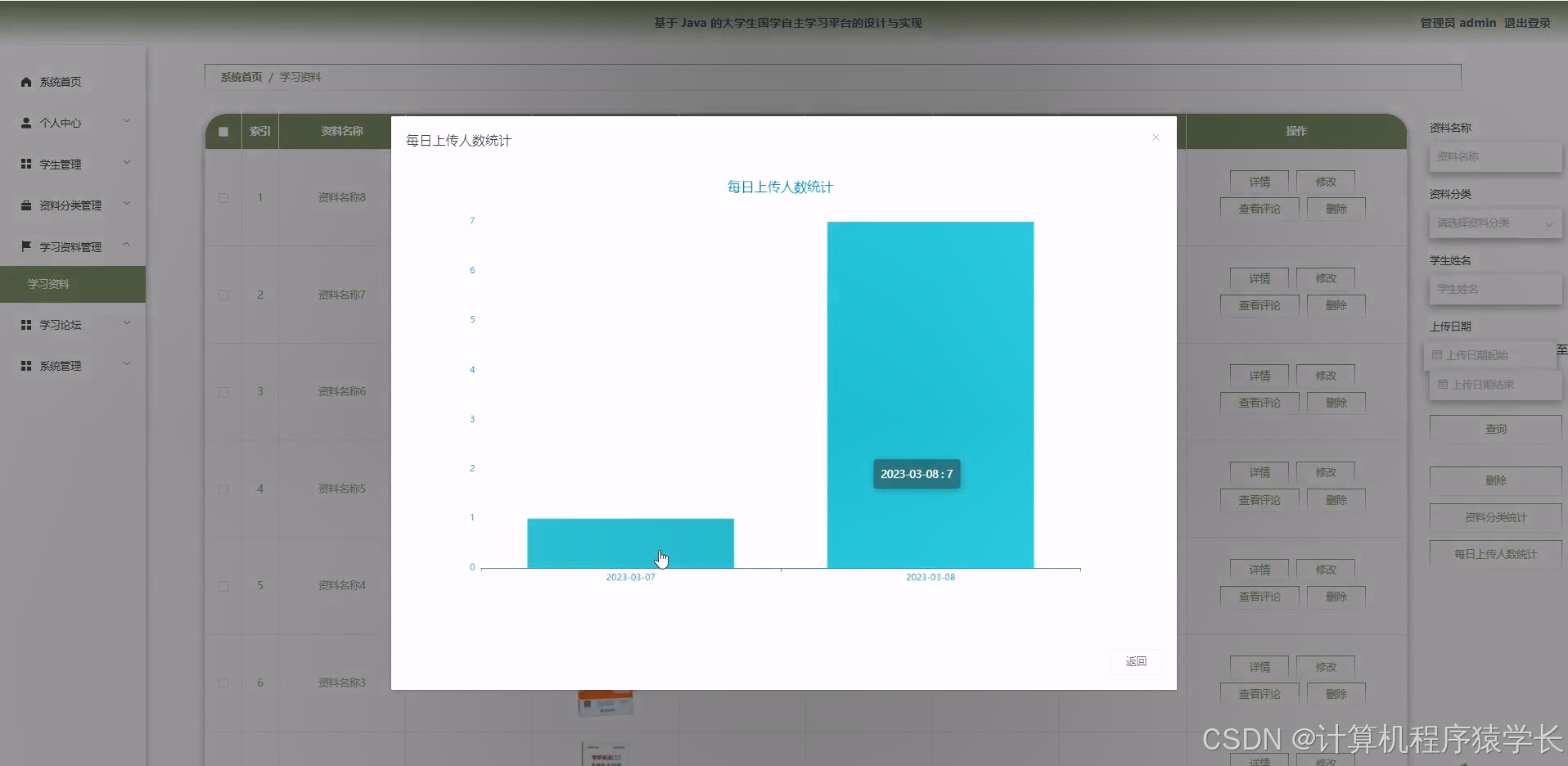Screen dimensions: 1568x766
Task: Open the 个人中心 sidebar menu
Action: click(73, 123)
